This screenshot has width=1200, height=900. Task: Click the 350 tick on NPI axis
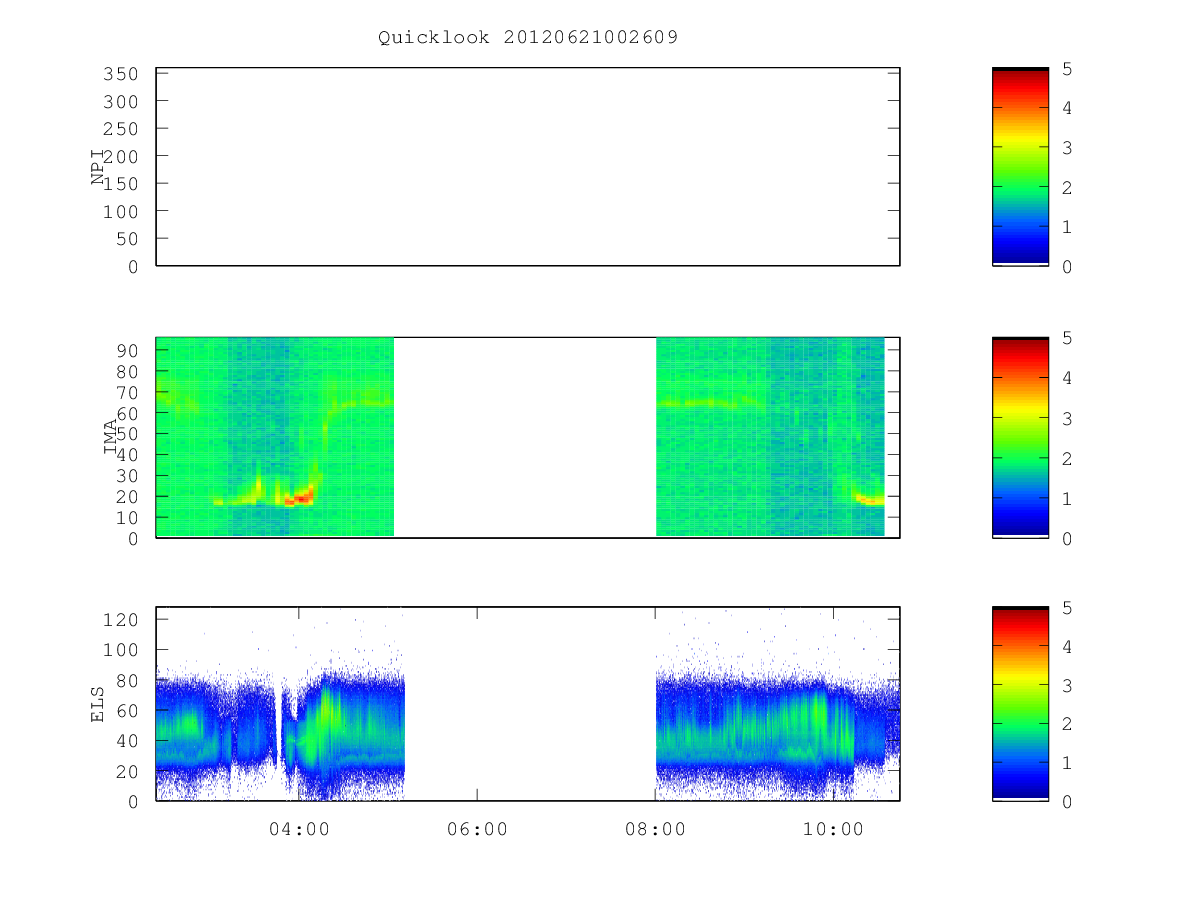[x=119, y=74]
